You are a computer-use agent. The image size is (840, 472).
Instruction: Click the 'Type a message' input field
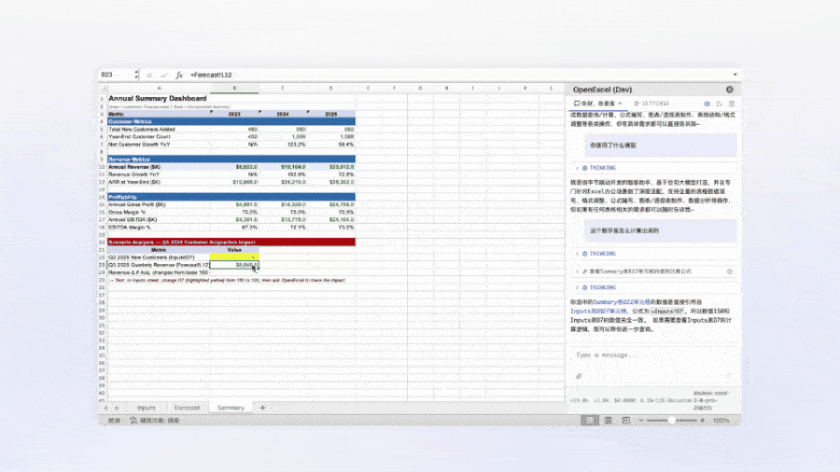[x=650, y=355]
